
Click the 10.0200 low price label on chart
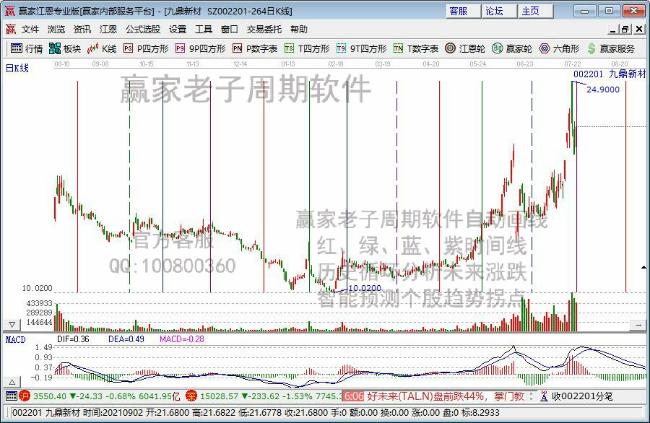364,288
